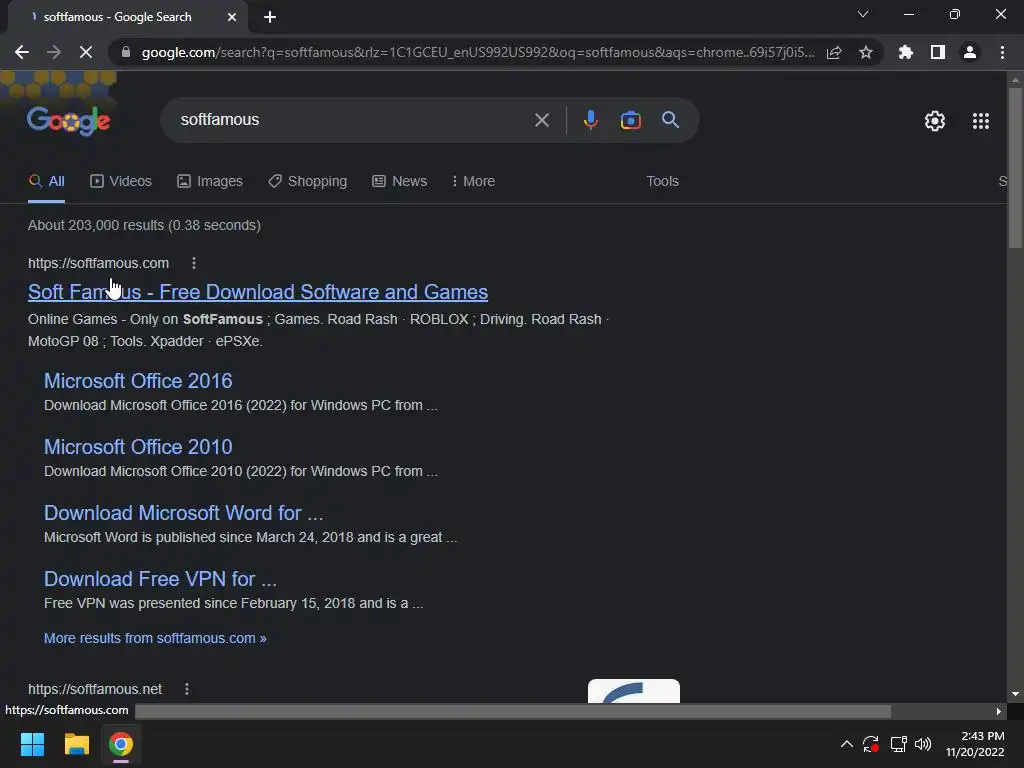The width and height of the screenshot is (1024, 768).
Task: Click the forward navigation arrow
Action: coord(54,52)
